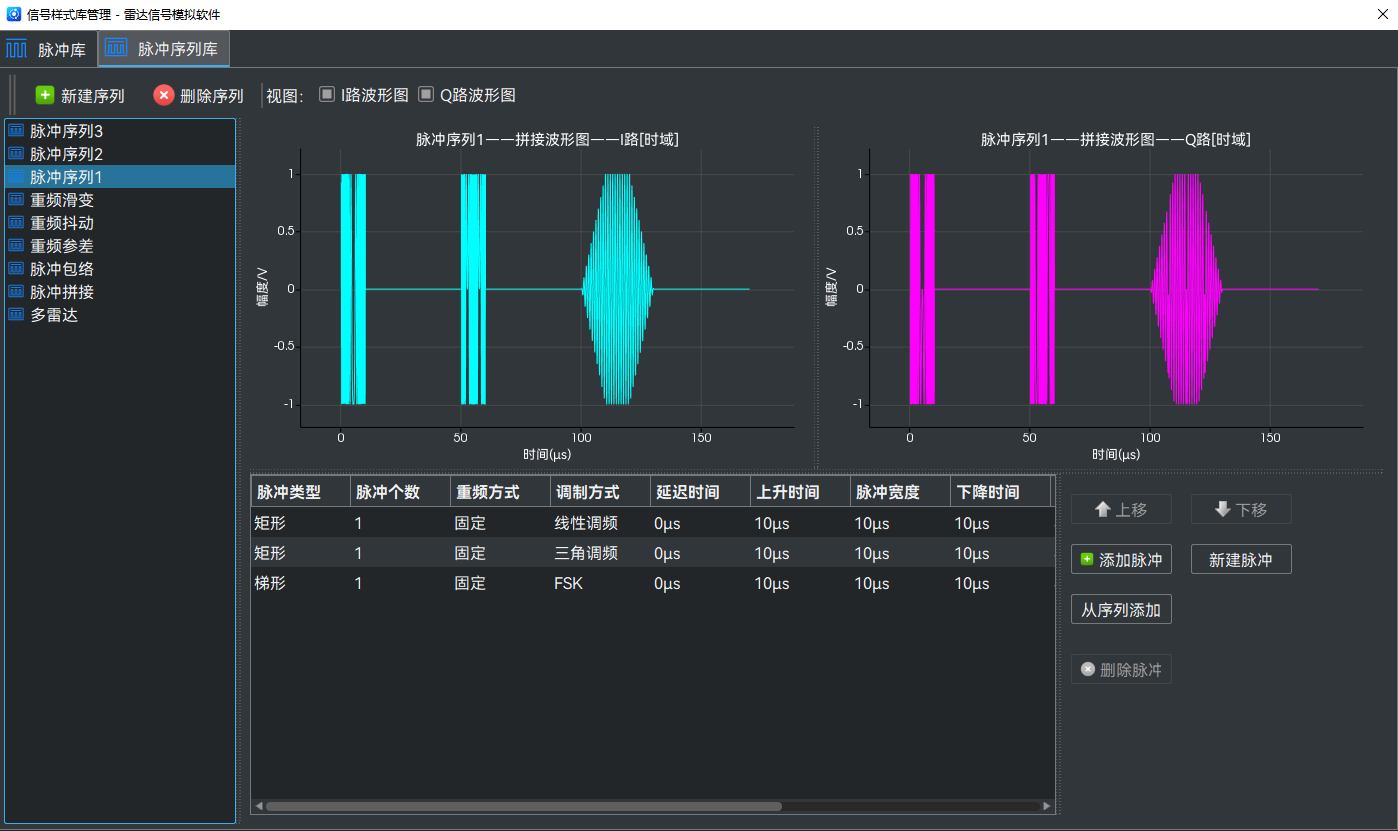Toggle the Q路波形图 checkbox
Image resolution: width=1398 pixels, height=831 pixels.
(426, 94)
